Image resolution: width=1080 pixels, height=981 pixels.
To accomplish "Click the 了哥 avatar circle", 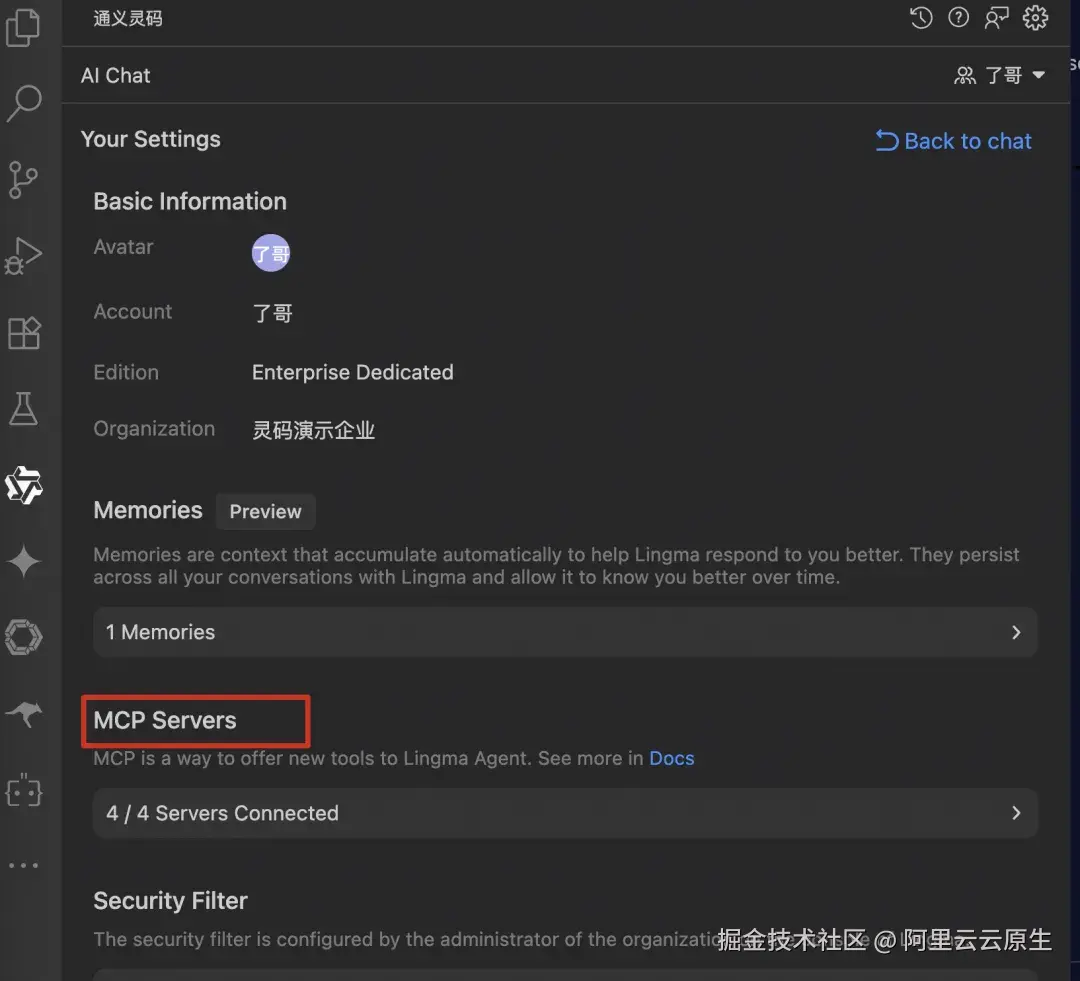I will coord(271,253).
